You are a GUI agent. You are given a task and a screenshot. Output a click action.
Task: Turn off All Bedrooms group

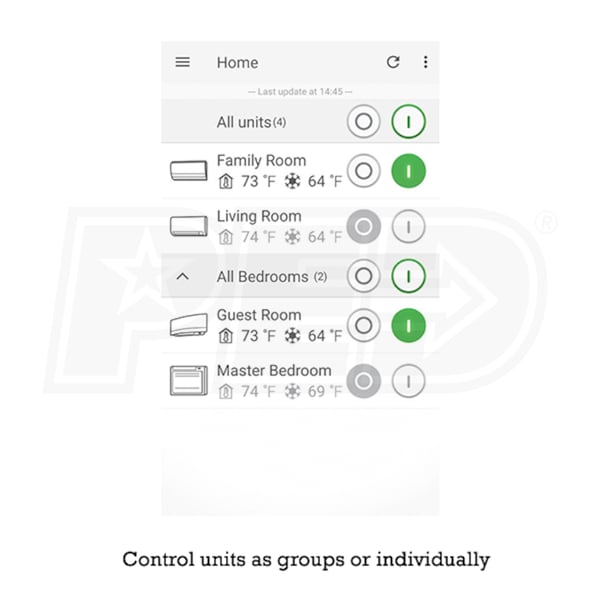click(x=364, y=275)
